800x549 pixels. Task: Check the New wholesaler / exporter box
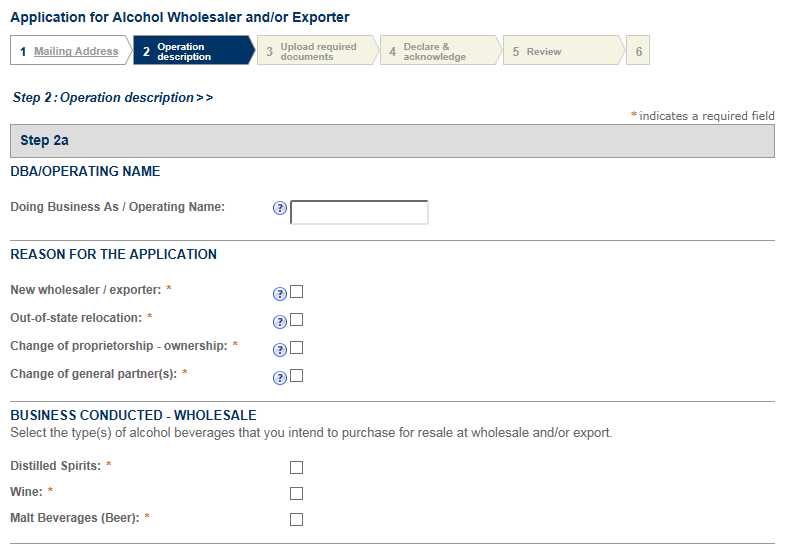tap(296, 292)
